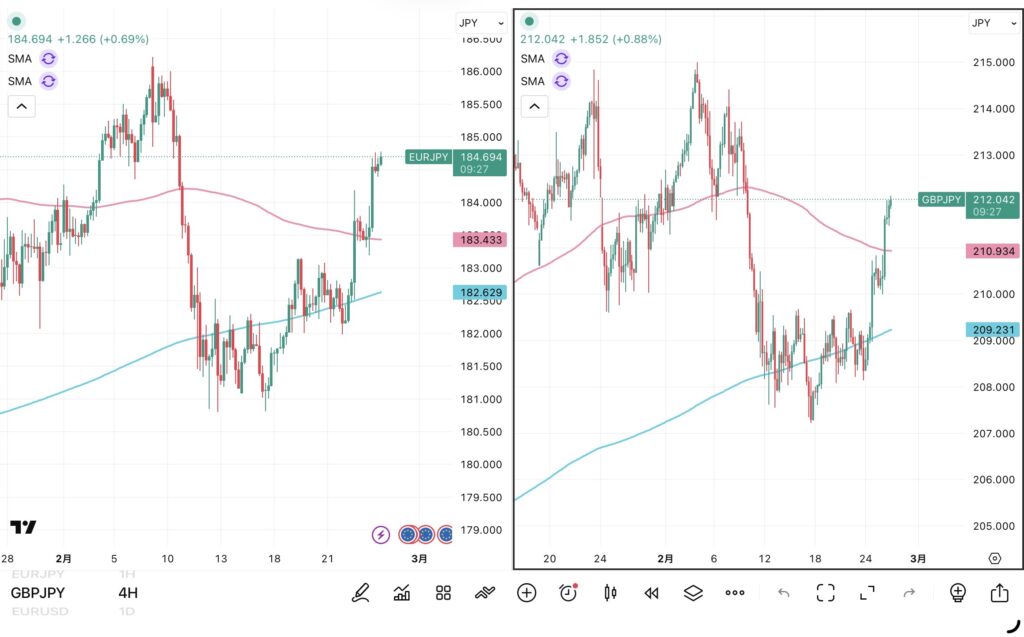Open alerts via the alarm clock icon
This screenshot has width=1024, height=637.
[x=568, y=593]
